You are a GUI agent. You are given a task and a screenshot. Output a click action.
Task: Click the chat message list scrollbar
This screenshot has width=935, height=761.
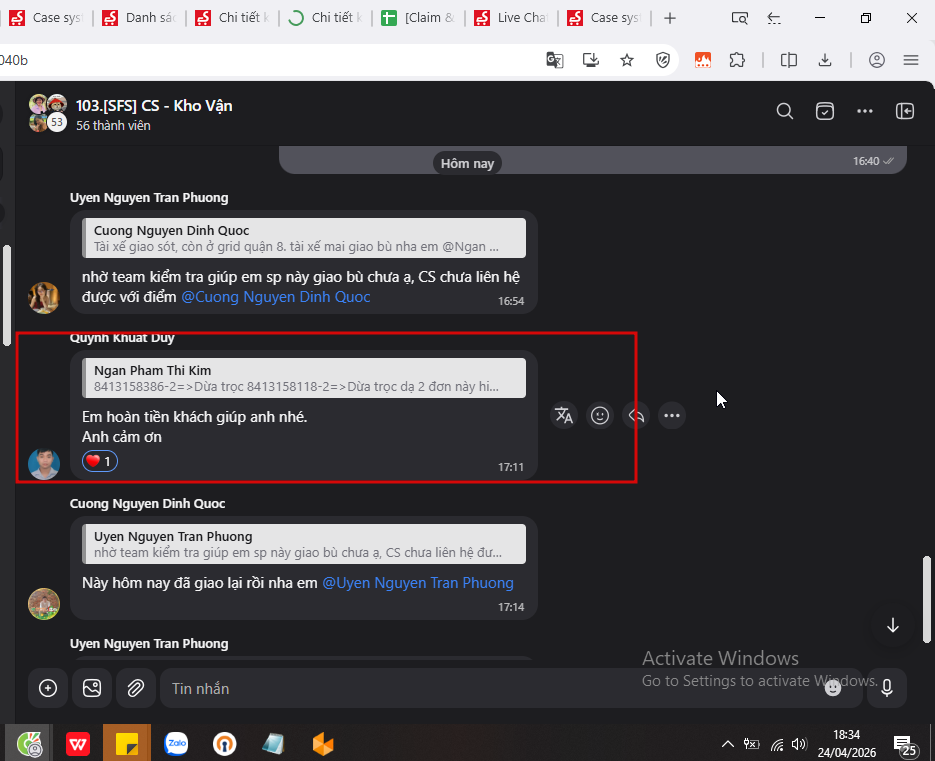(926, 599)
